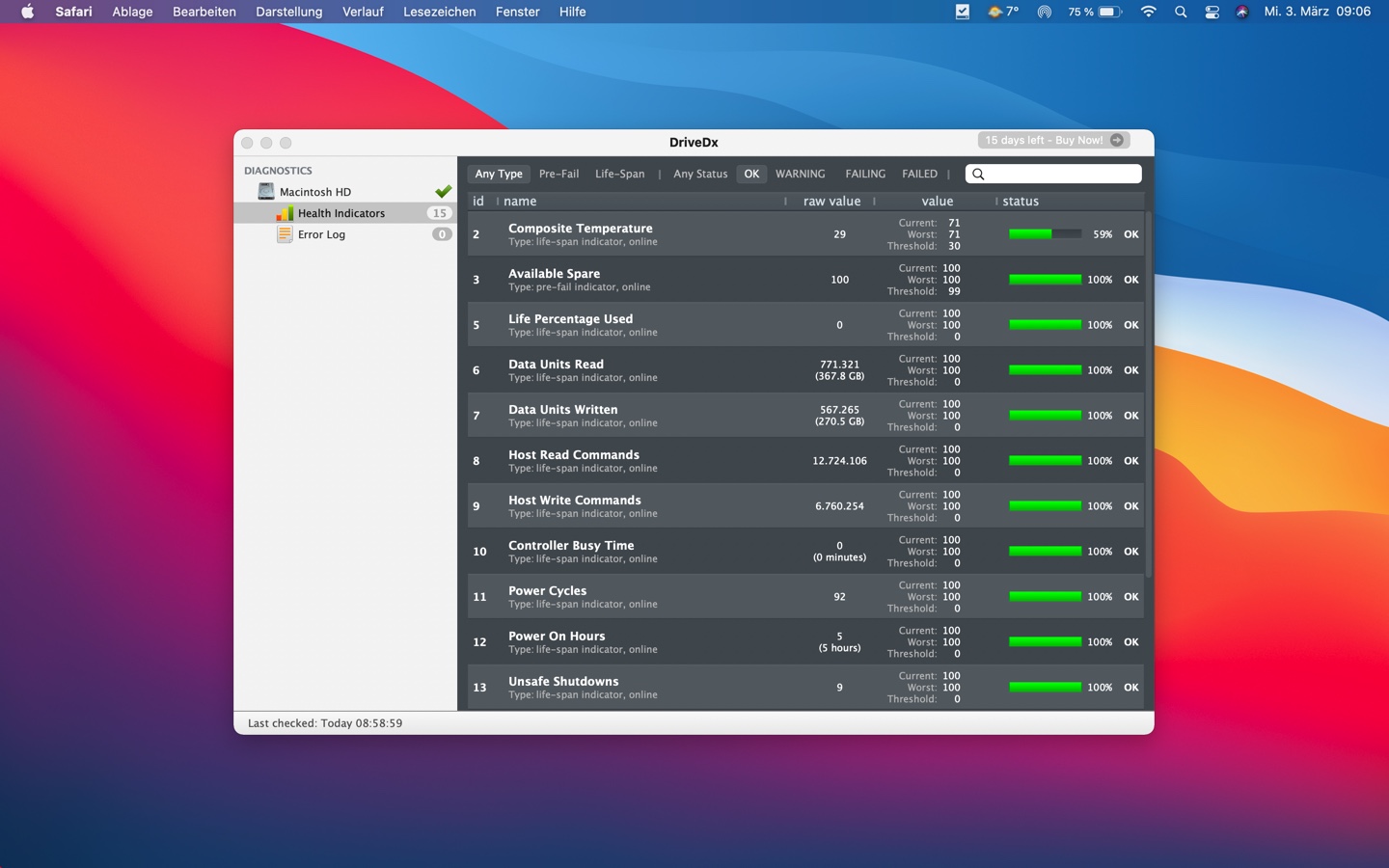Select the Life Percentage Used row name
Viewport: 1389px width, 868px height.
tap(571, 319)
